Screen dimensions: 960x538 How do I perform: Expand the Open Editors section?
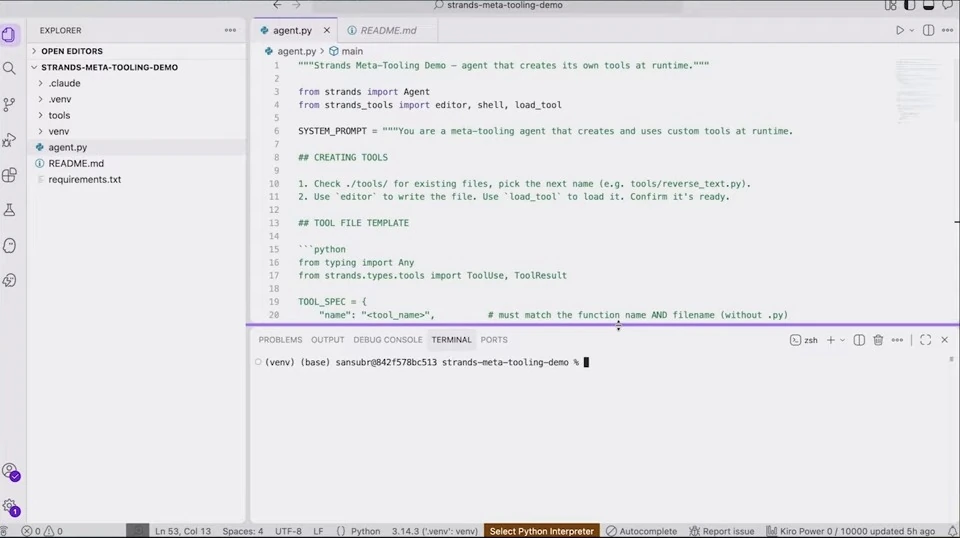(x=72, y=51)
